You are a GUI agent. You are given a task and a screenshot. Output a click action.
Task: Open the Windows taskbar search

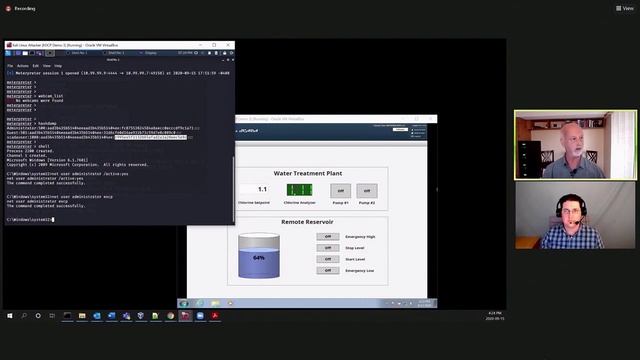click(x=24, y=316)
